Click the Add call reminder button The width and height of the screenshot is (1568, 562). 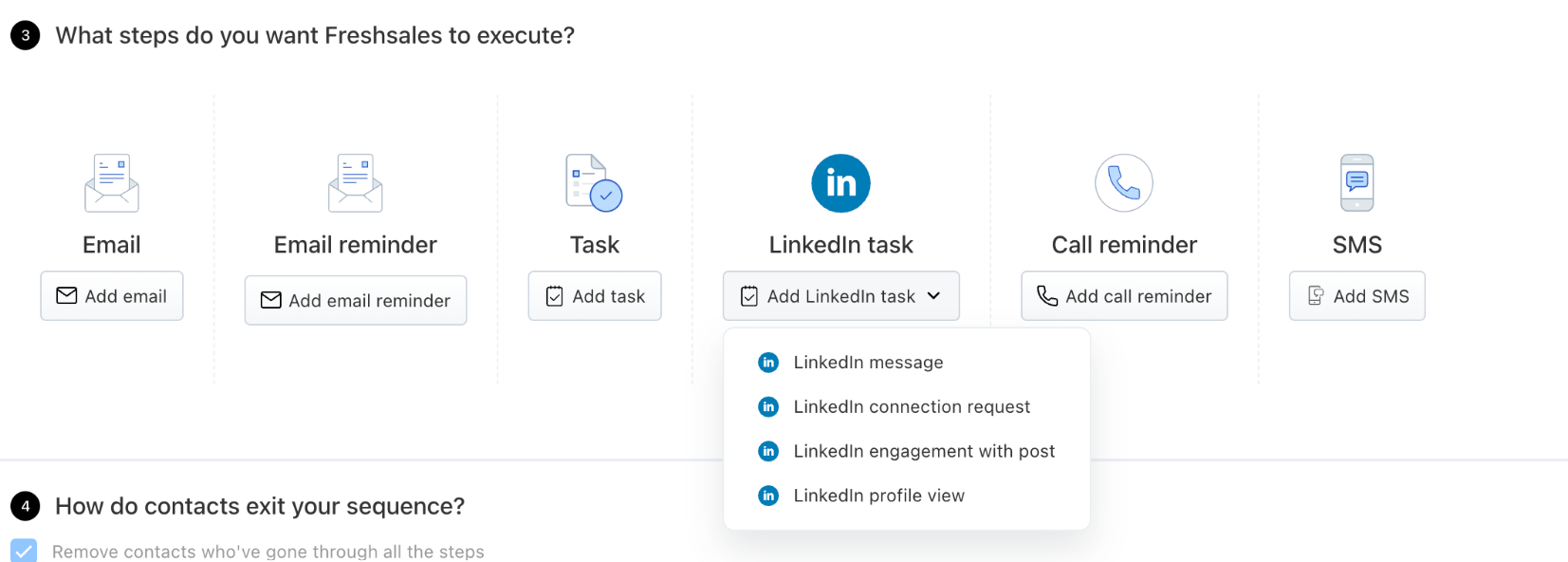coord(1124,296)
